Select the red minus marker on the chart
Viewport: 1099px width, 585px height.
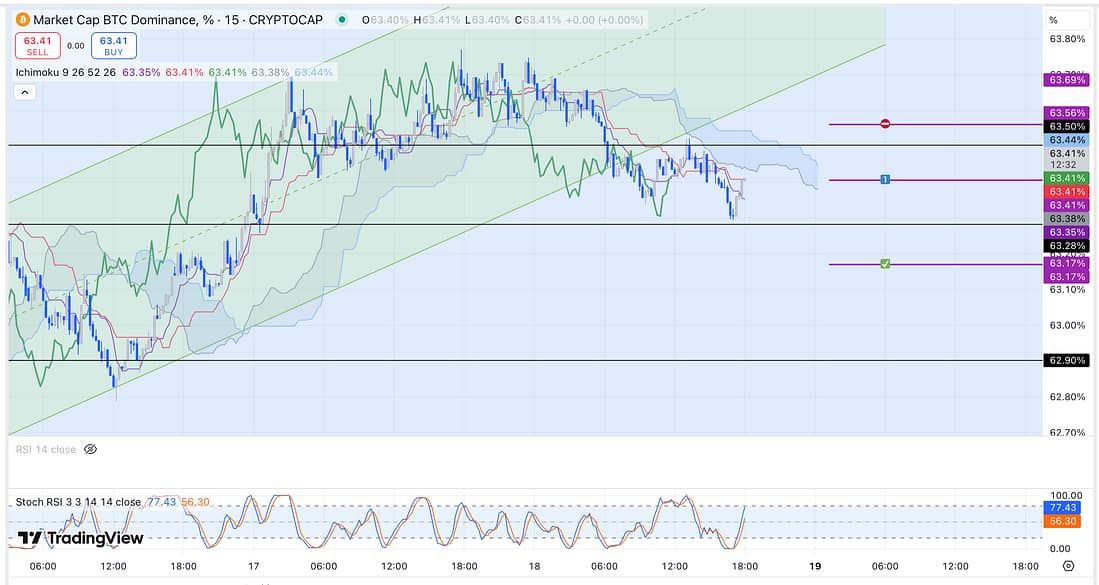[885, 124]
